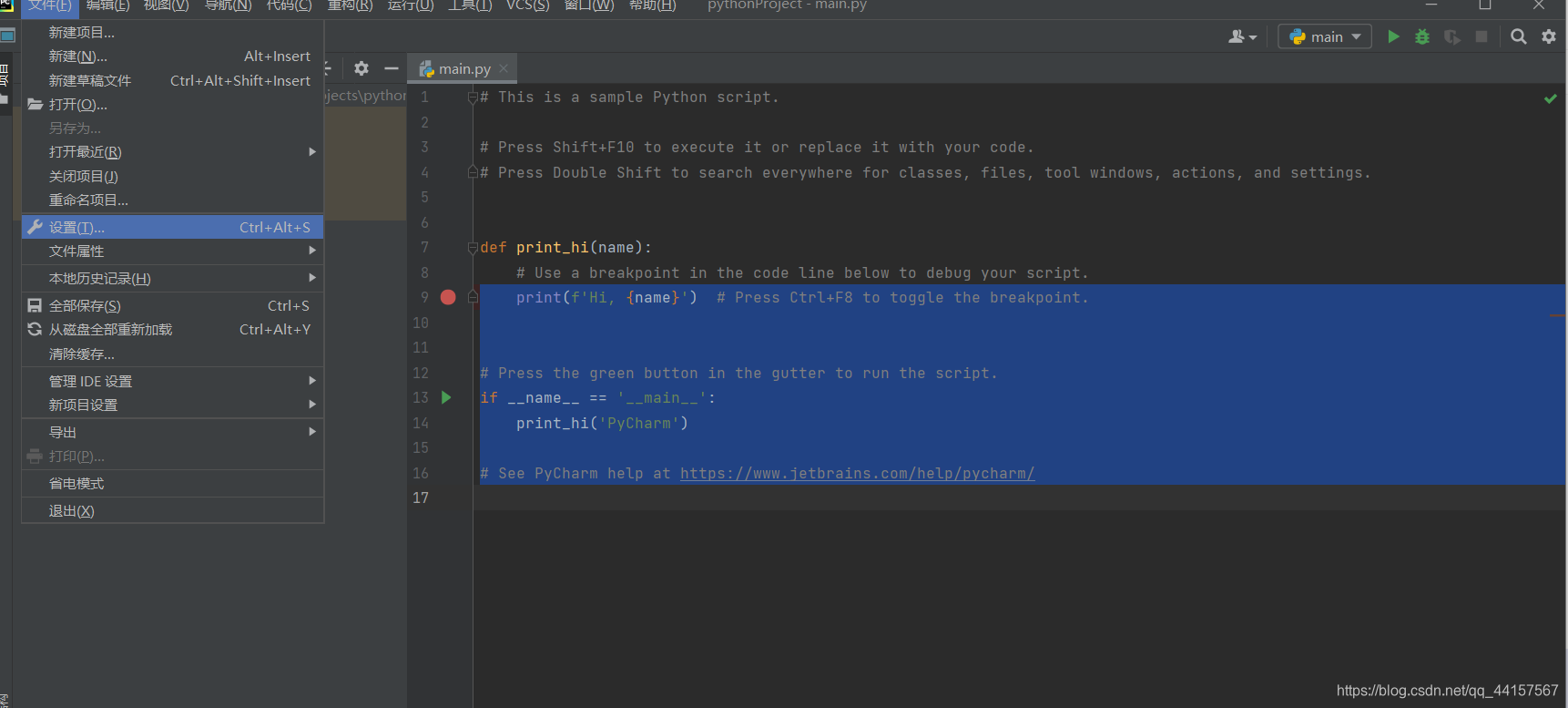1568x708 pixels.
Task: Open project panel options gear icon
Action: pos(361,68)
